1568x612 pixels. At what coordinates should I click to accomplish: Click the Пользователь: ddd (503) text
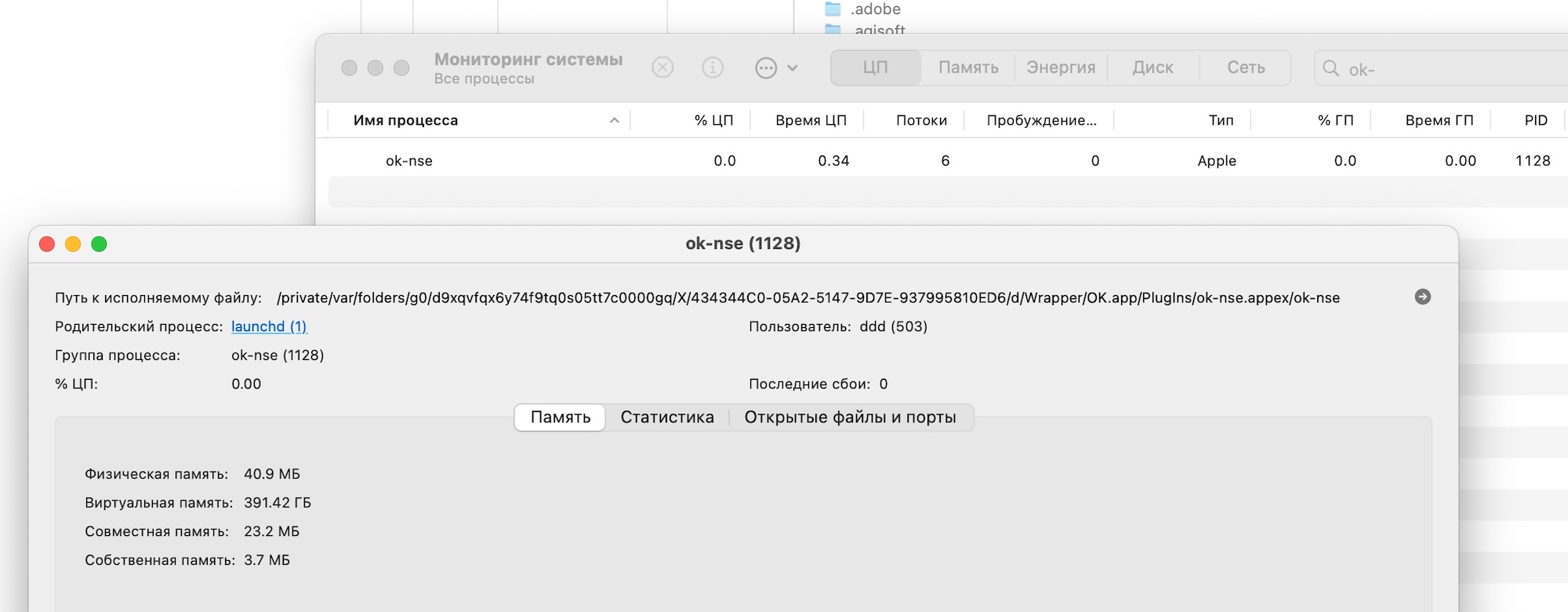(x=838, y=326)
